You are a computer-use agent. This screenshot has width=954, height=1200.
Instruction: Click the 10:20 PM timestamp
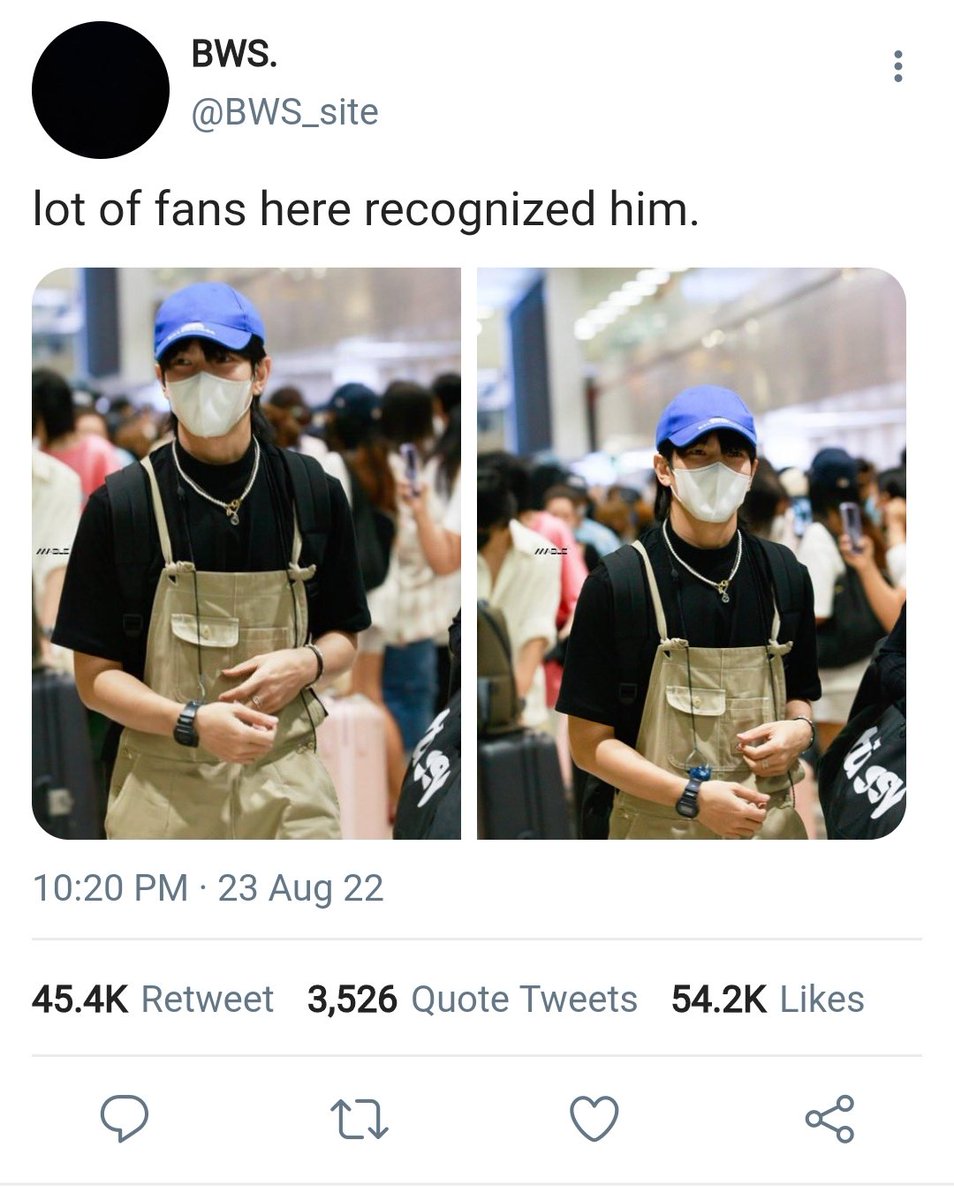[110, 888]
